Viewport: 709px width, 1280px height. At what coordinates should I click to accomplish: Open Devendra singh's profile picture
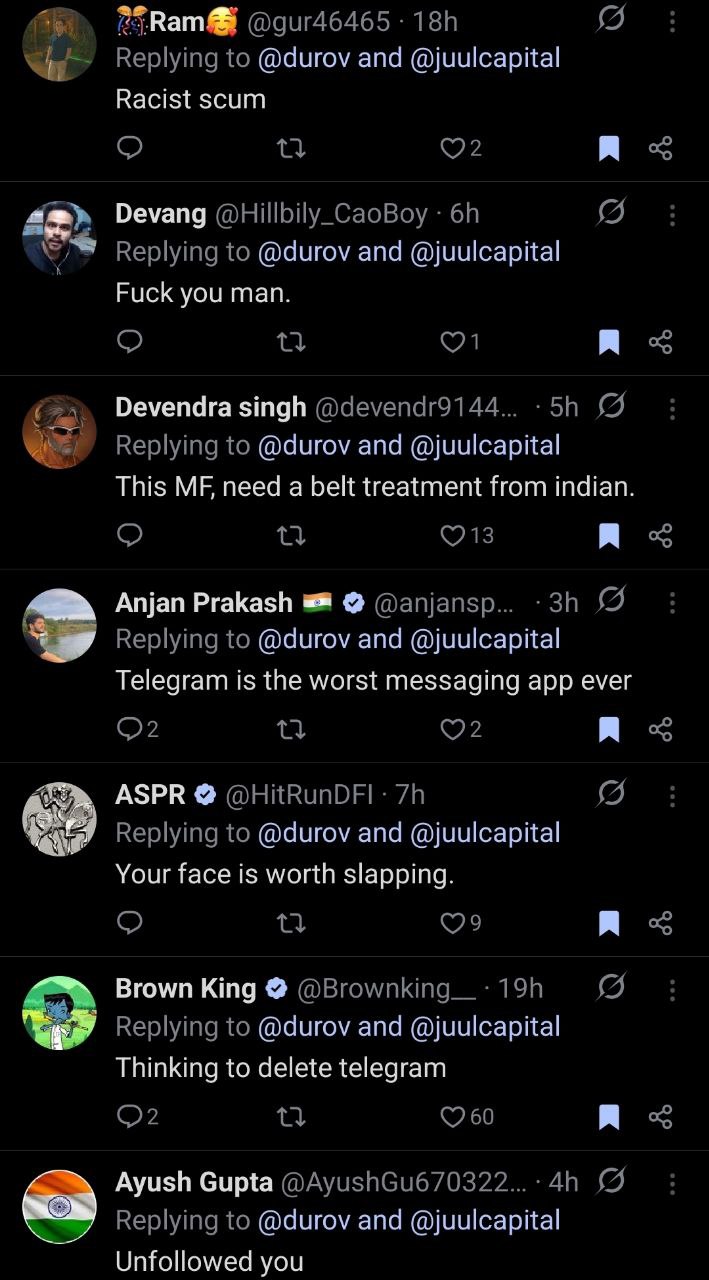[x=59, y=431]
